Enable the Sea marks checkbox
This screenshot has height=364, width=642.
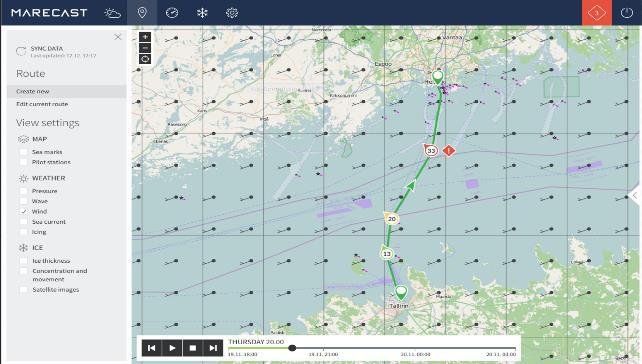pos(24,152)
